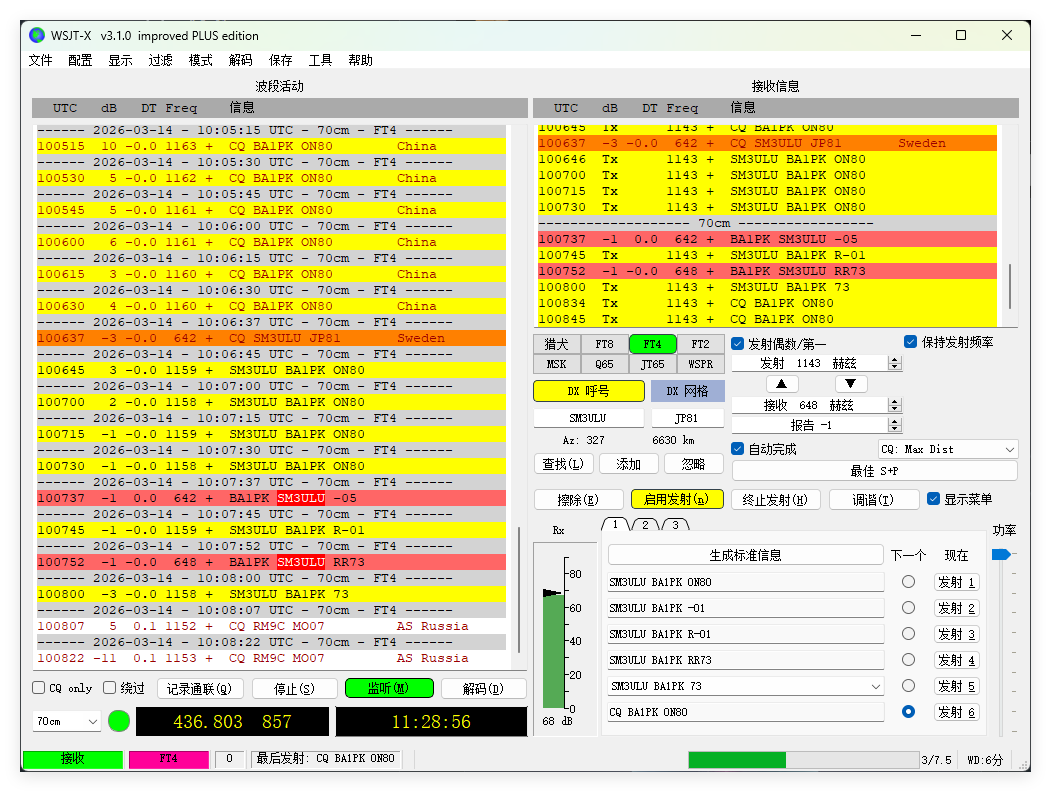Toggle the 绕过 checkbox

click(x=110, y=688)
